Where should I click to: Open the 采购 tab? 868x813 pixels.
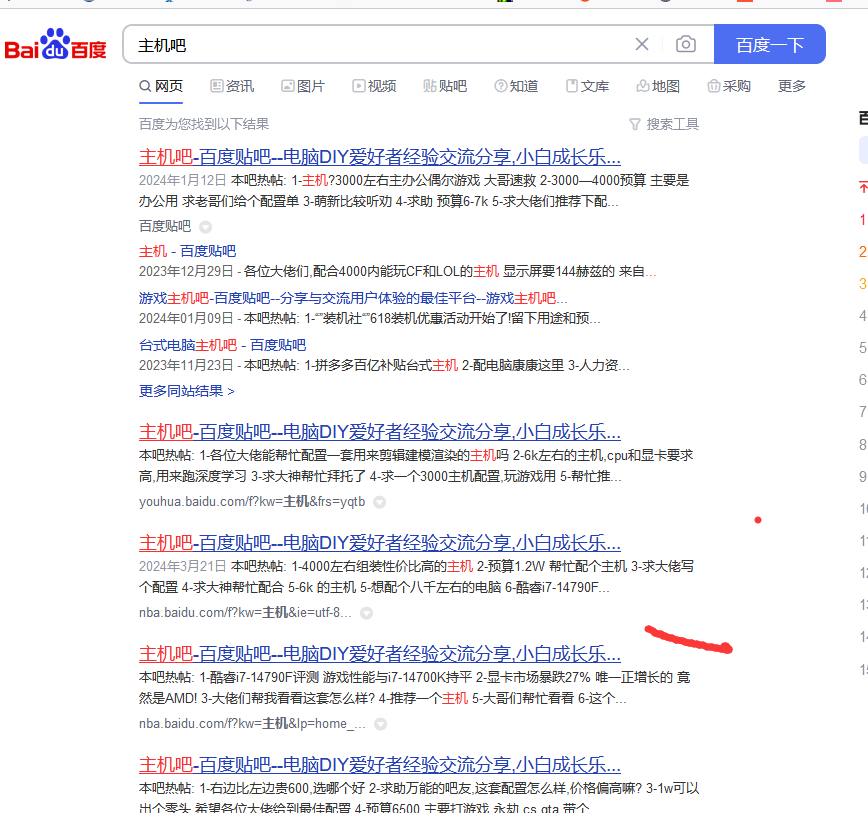pos(729,86)
